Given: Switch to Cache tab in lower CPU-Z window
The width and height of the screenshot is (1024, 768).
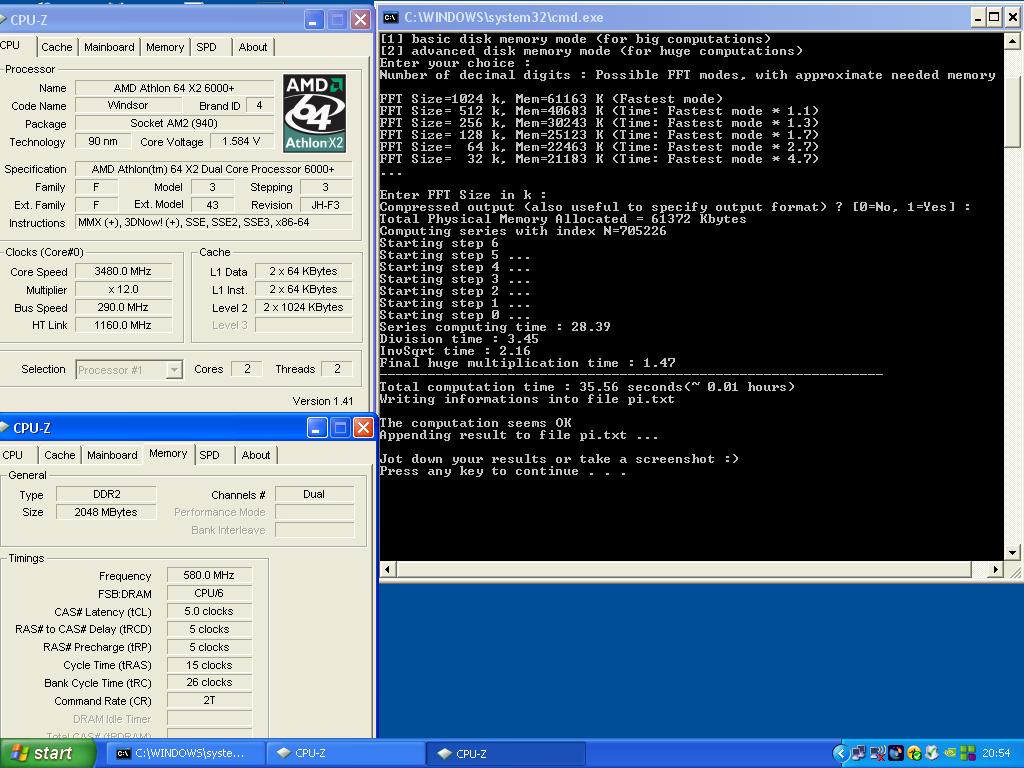Looking at the screenshot, I should pos(59,455).
